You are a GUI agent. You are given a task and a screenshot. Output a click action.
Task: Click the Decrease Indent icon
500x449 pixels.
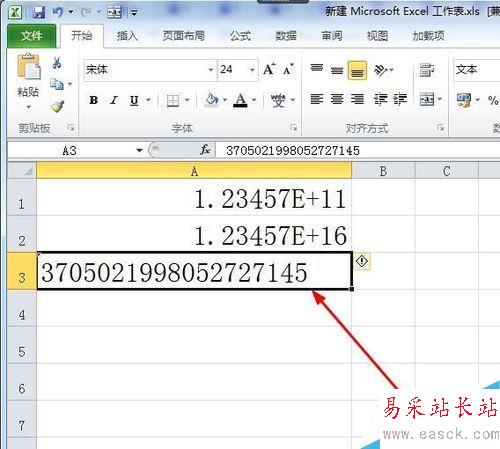380,99
